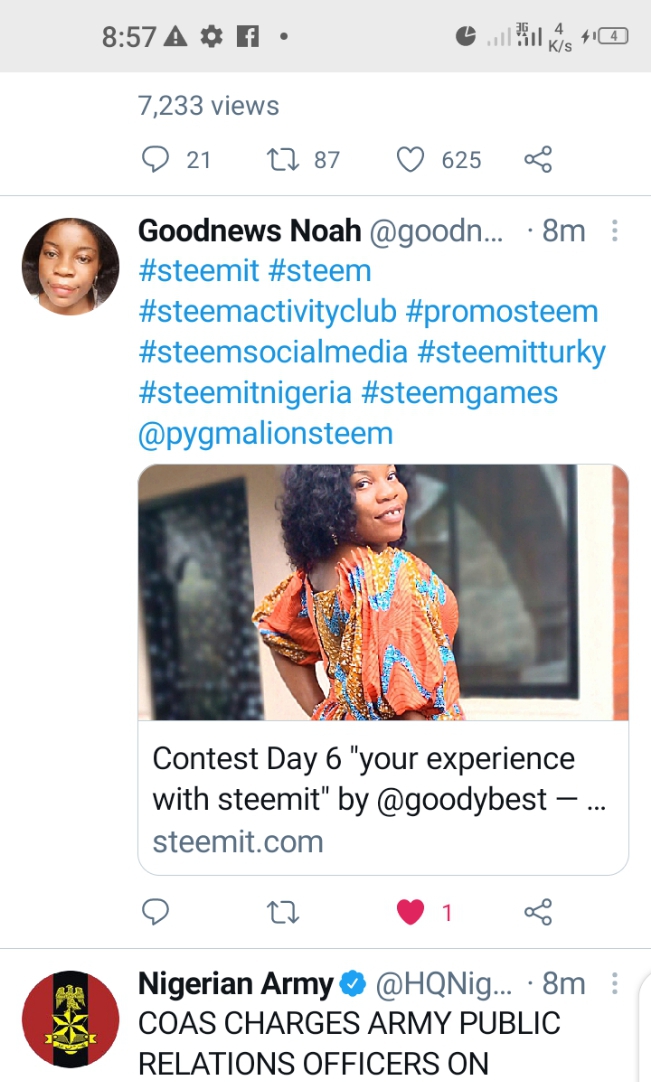Open the #promosteem hashtag
The width and height of the screenshot is (651, 1082).
[x=502, y=311]
